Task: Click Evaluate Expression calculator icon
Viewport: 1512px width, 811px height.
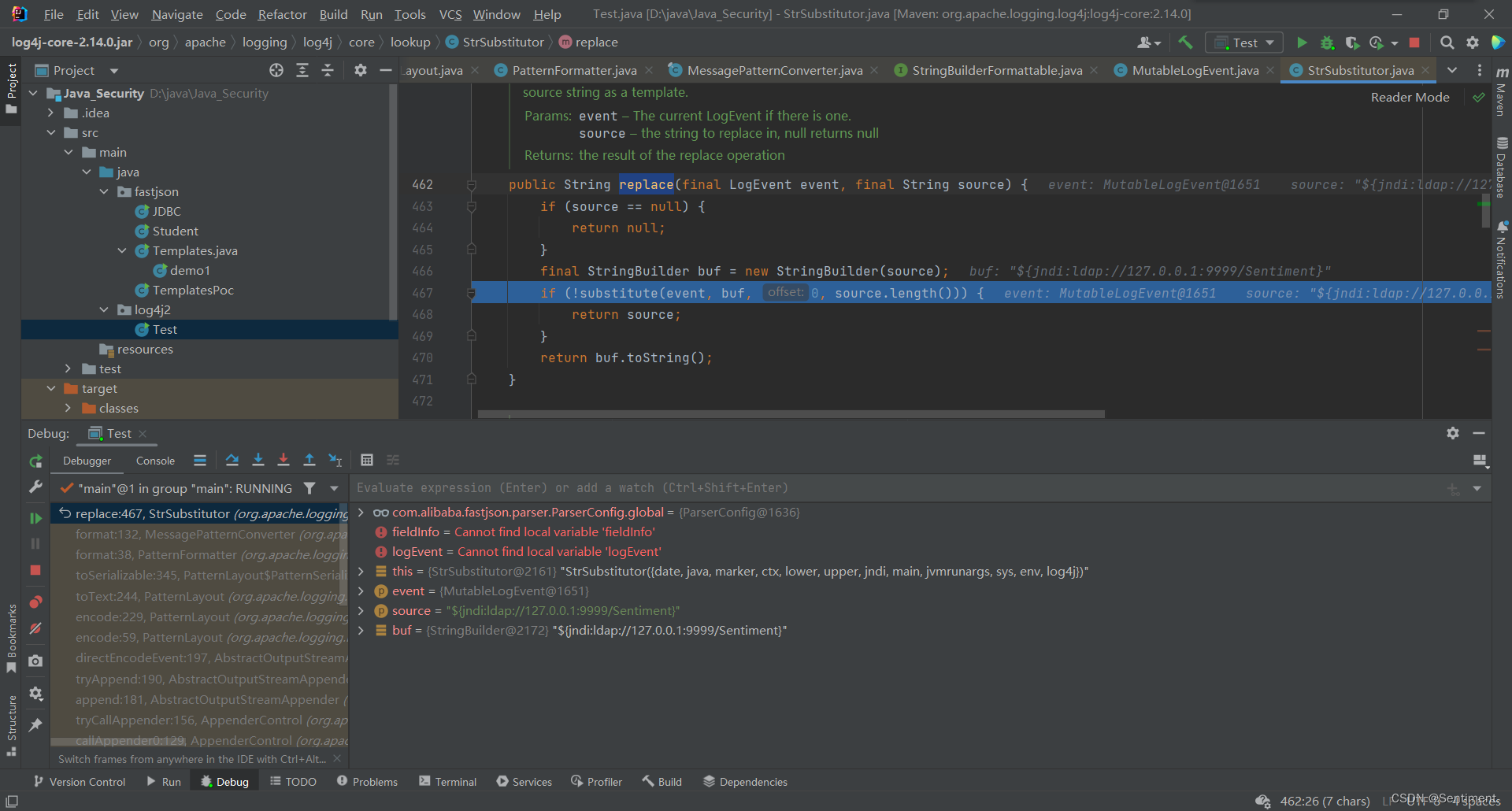Action: [367, 460]
